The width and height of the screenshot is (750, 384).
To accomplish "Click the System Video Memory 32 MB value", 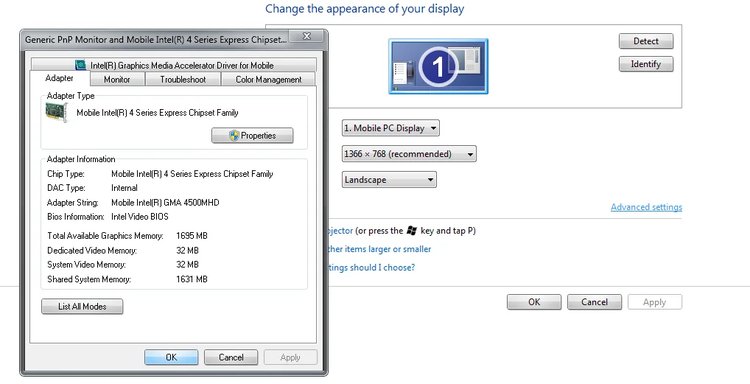I will pyautogui.click(x=187, y=264).
